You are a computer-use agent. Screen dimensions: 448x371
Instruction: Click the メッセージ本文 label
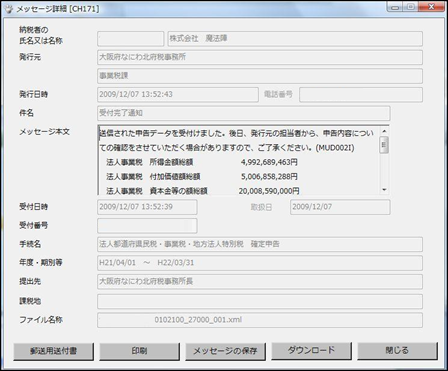pos(44,132)
